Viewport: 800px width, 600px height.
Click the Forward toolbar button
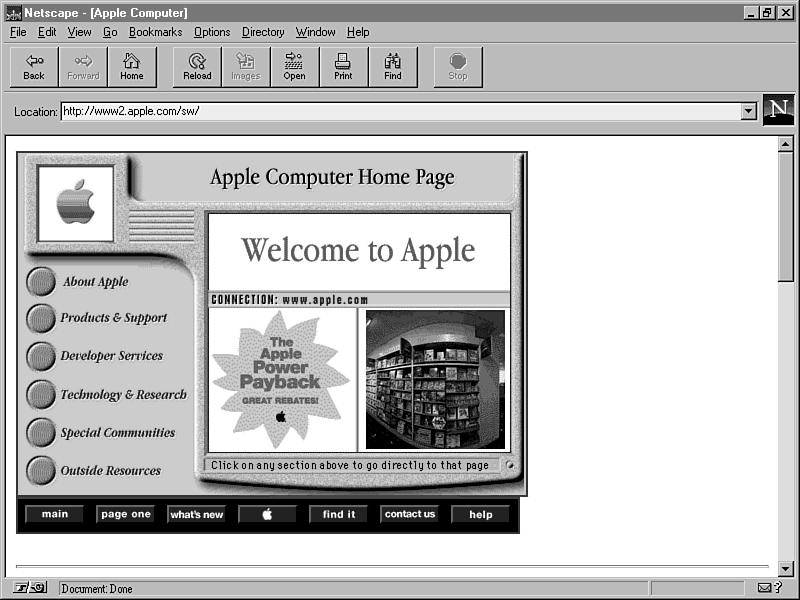(x=83, y=67)
